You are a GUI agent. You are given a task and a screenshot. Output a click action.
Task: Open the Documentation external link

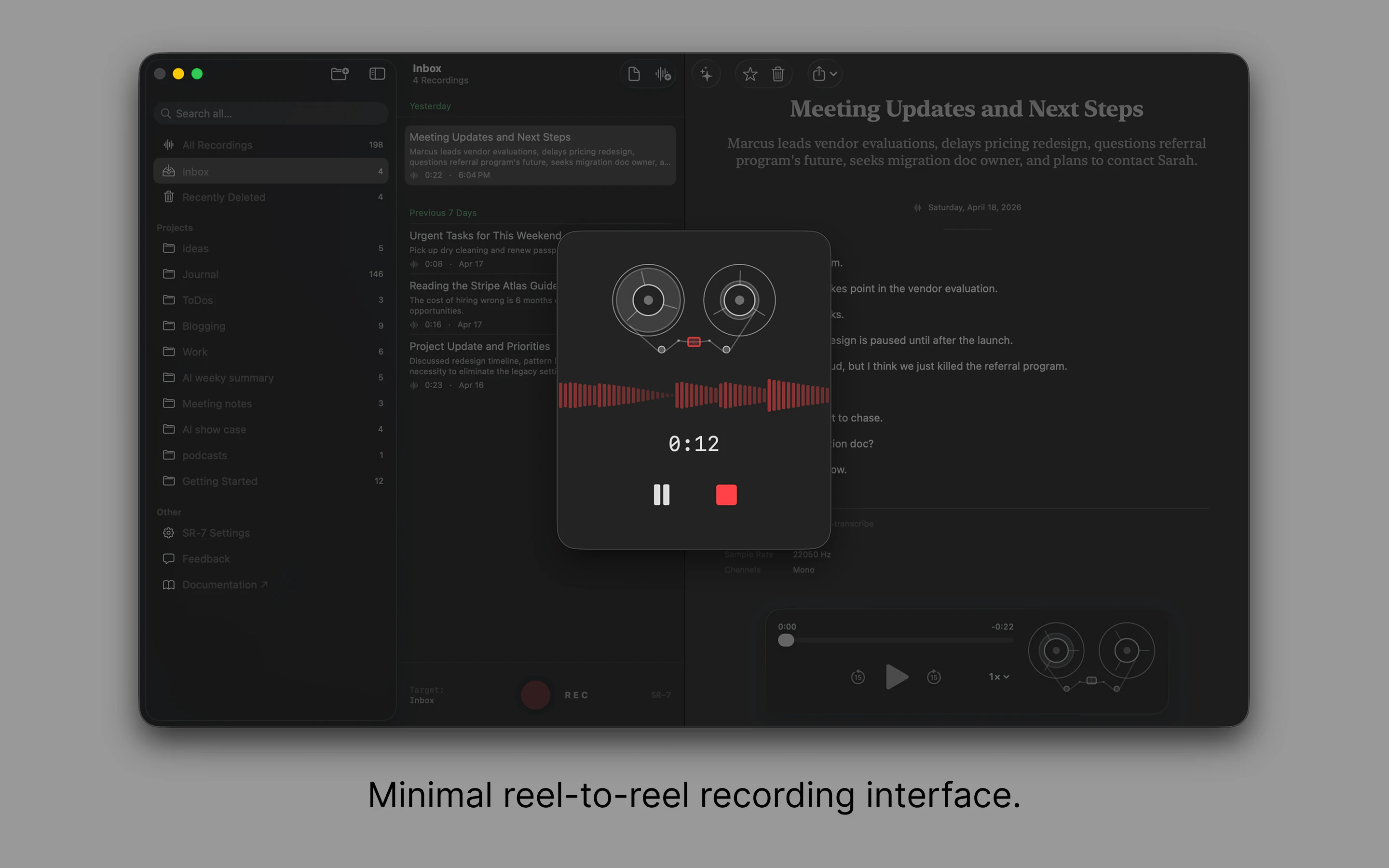[x=271, y=584]
